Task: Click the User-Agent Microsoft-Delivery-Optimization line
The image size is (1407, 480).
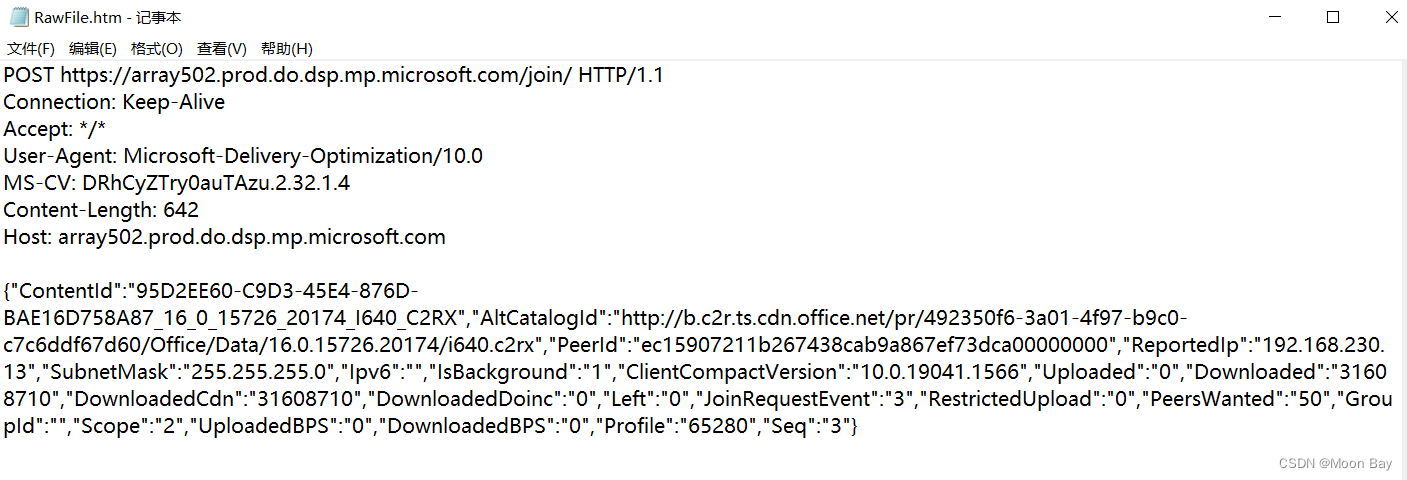Action: click(x=243, y=156)
